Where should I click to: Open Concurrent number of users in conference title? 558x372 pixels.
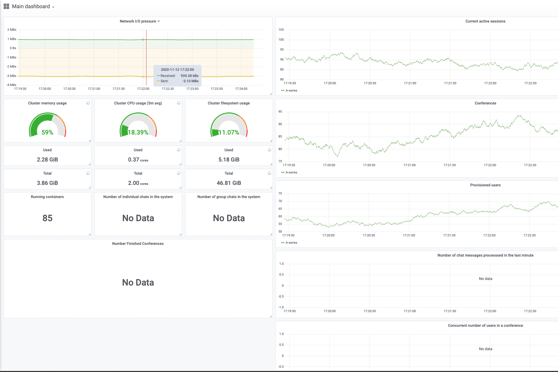pyautogui.click(x=485, y=325)
